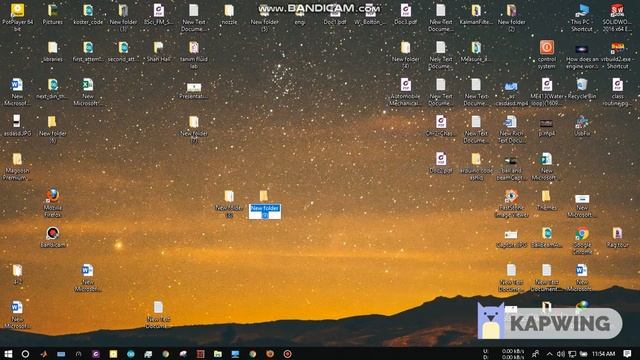The image size is (640, 360).
Task: Select the Rag tour archive icon
Action: (x=617, y=237)
